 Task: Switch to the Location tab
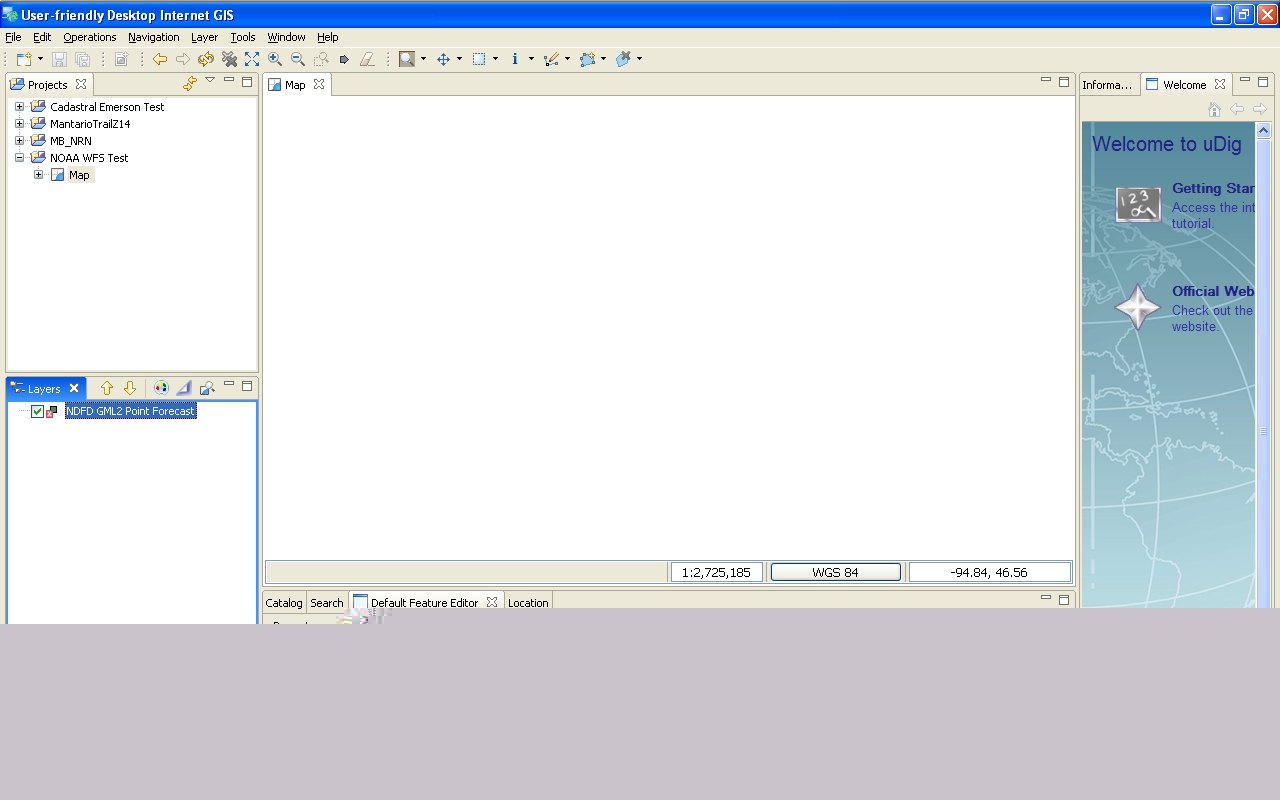528,602
